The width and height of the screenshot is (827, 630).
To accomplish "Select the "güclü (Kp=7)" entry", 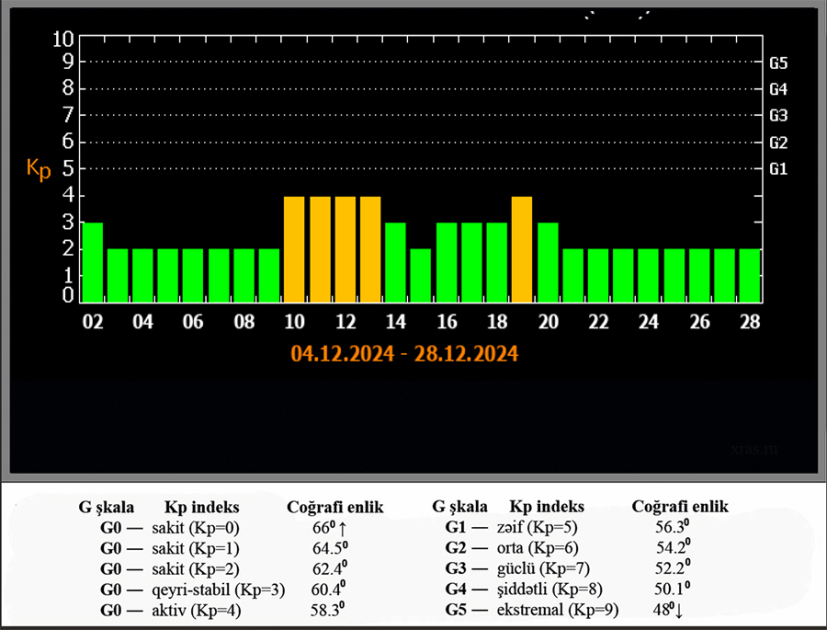I will pos(543,568).
